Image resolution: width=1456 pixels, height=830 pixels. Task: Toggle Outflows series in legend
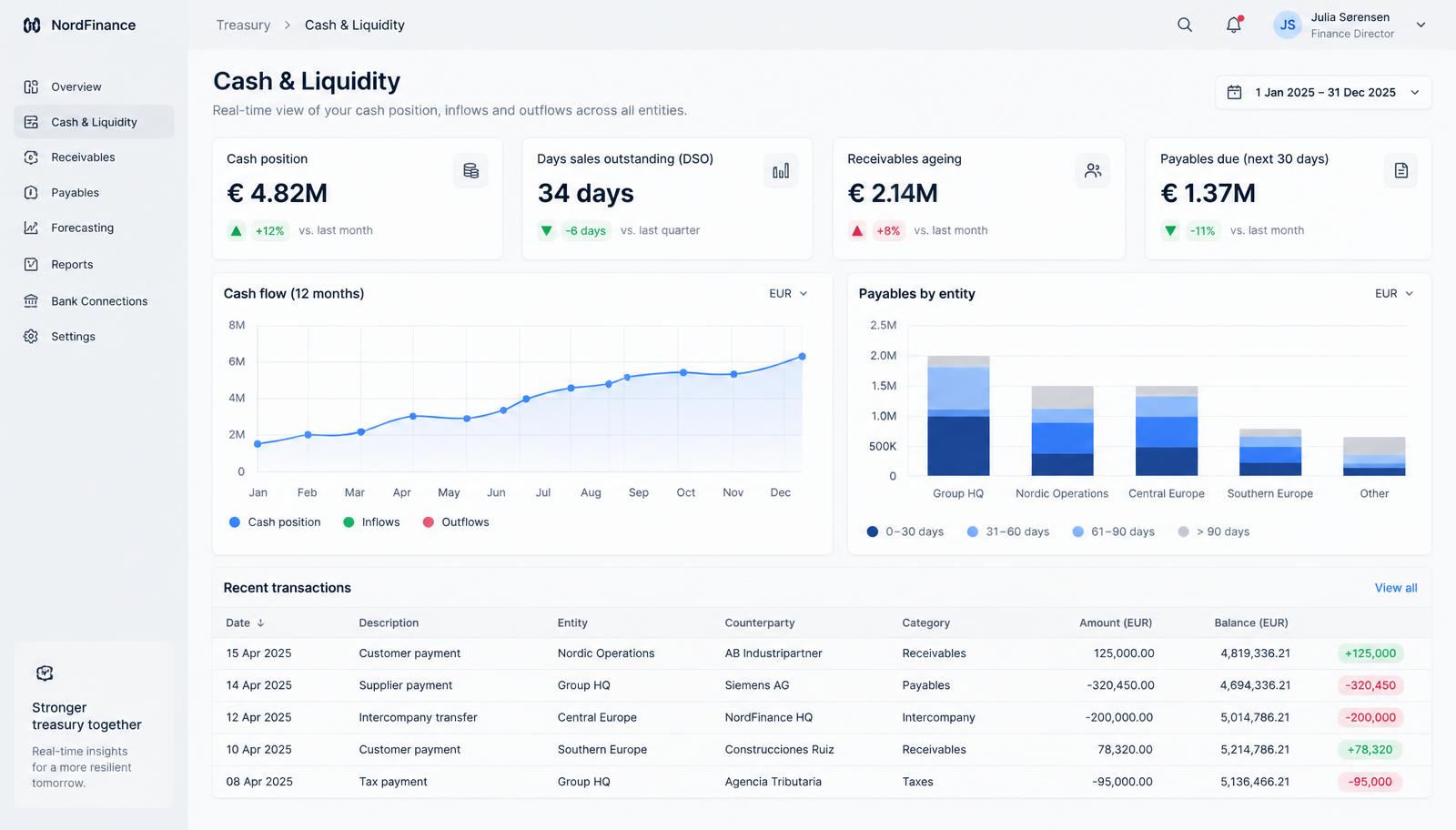pyautogui.click(x=456, y=522)
